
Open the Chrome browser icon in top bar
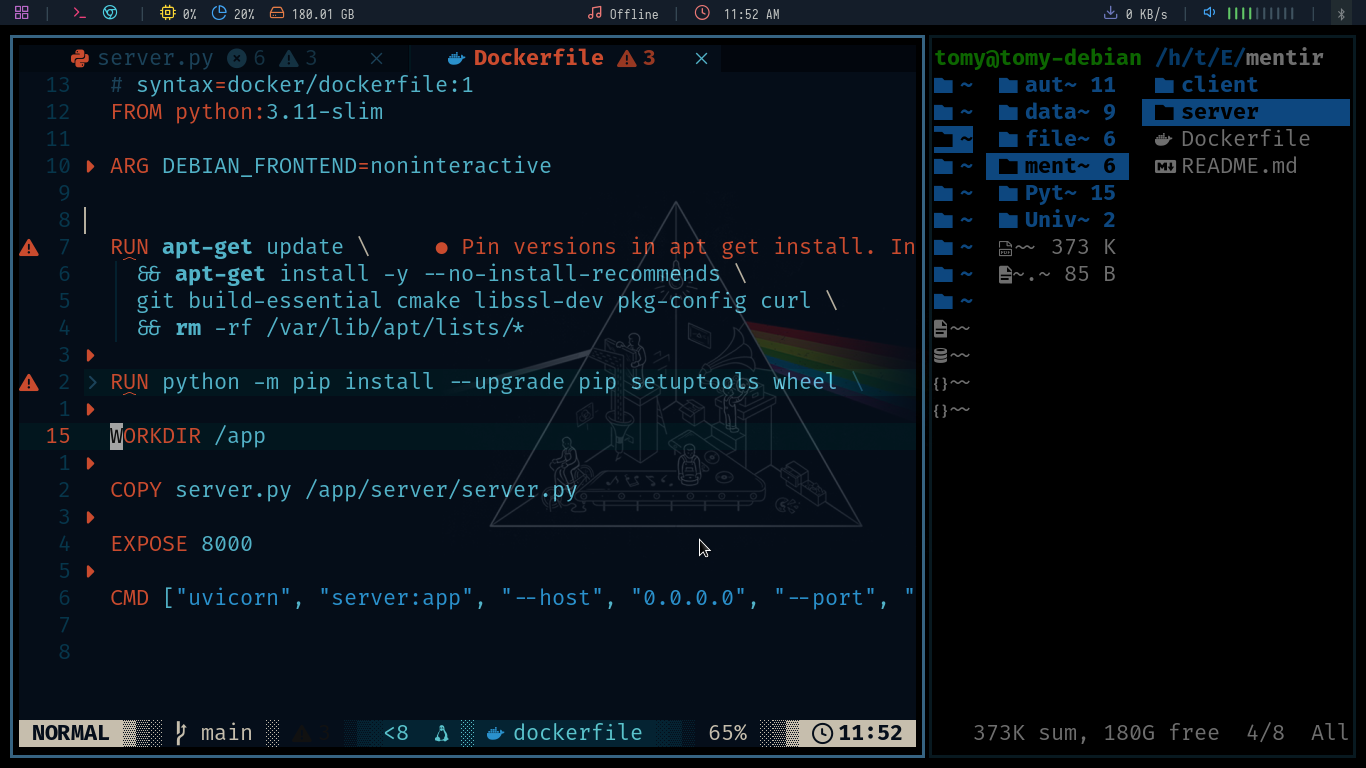pyautogui.click(x=110, y=13)
